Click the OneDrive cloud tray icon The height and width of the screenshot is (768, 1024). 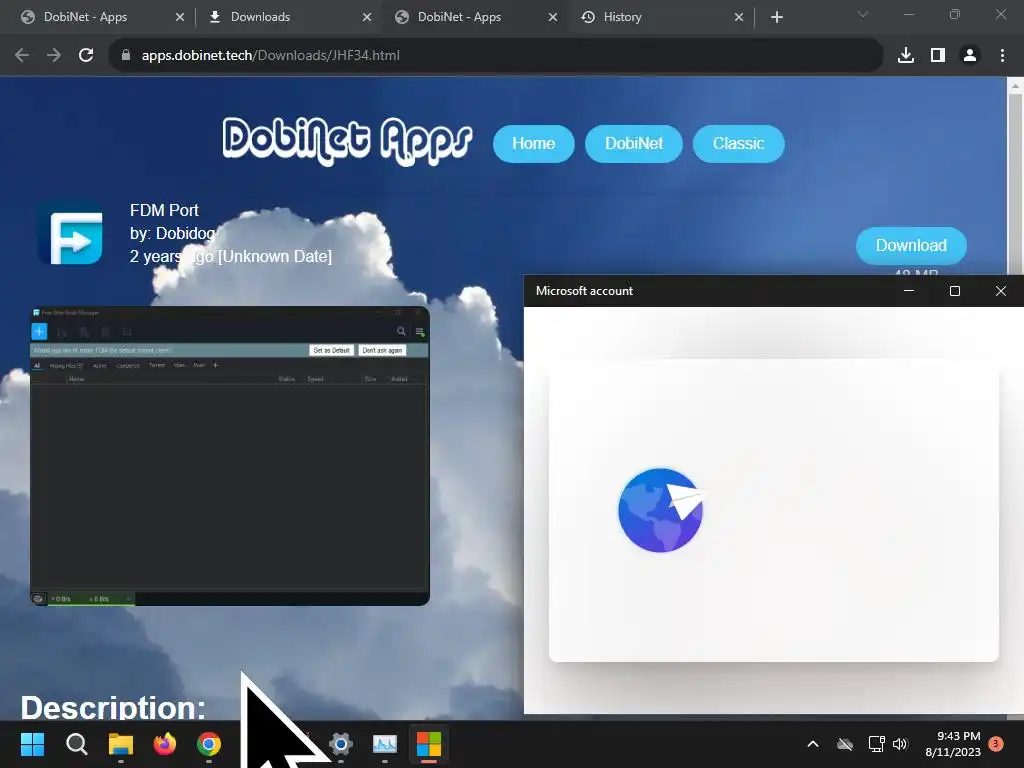click(x=845, y=744)
